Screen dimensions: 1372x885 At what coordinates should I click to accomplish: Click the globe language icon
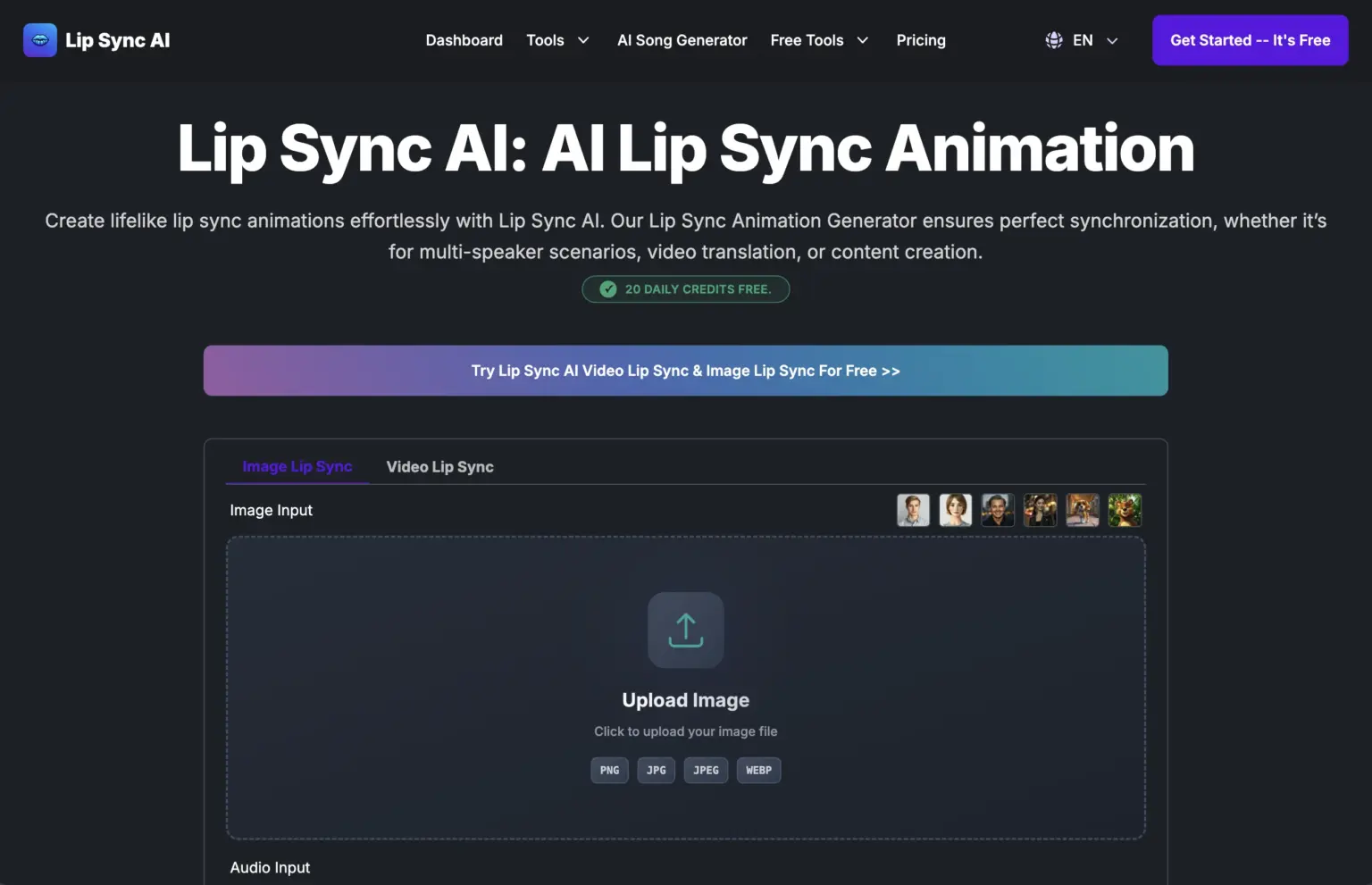pyautogui.click(x=1054, y=40)
